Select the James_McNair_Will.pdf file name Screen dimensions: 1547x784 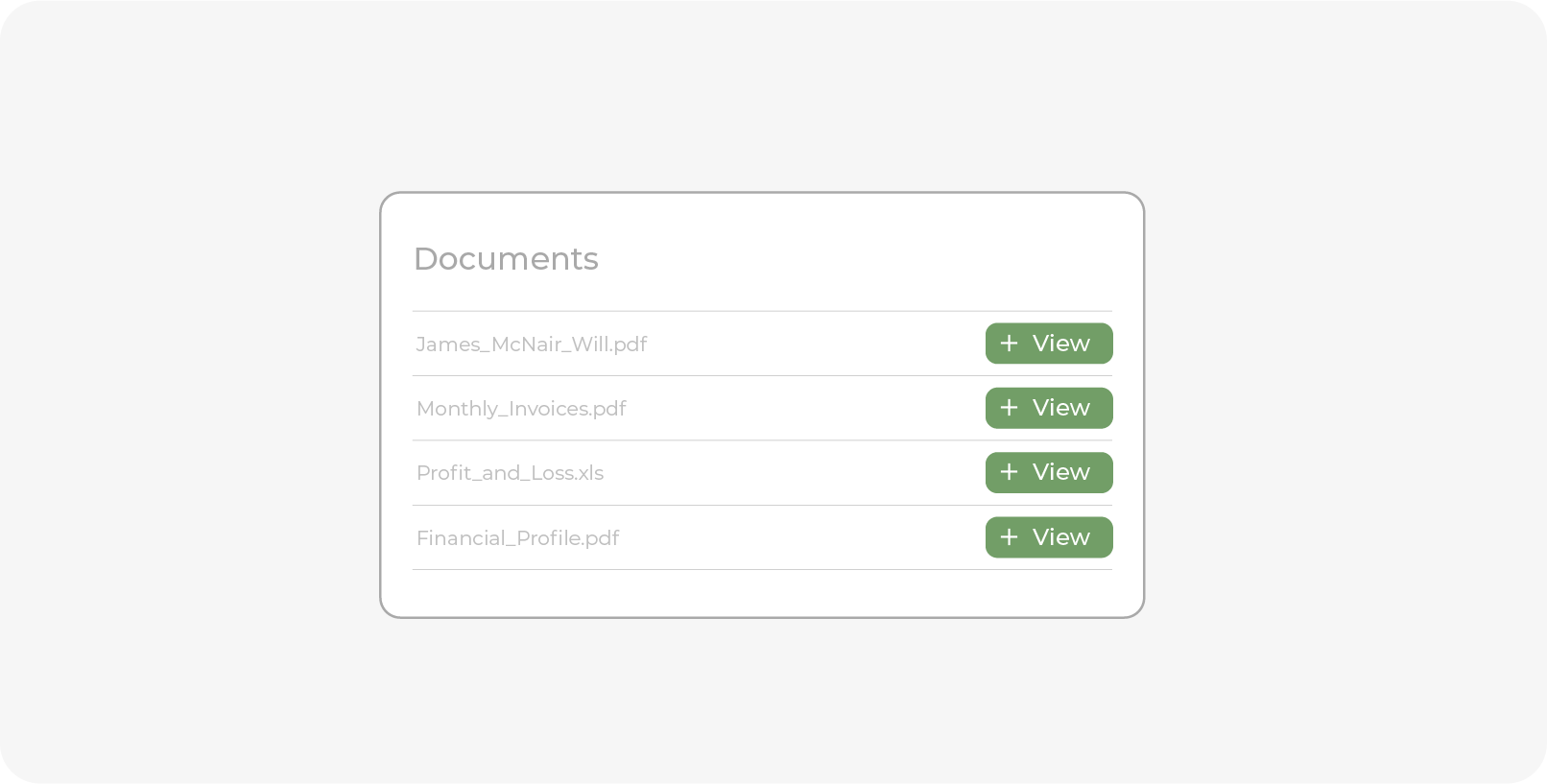click(532, 344)
